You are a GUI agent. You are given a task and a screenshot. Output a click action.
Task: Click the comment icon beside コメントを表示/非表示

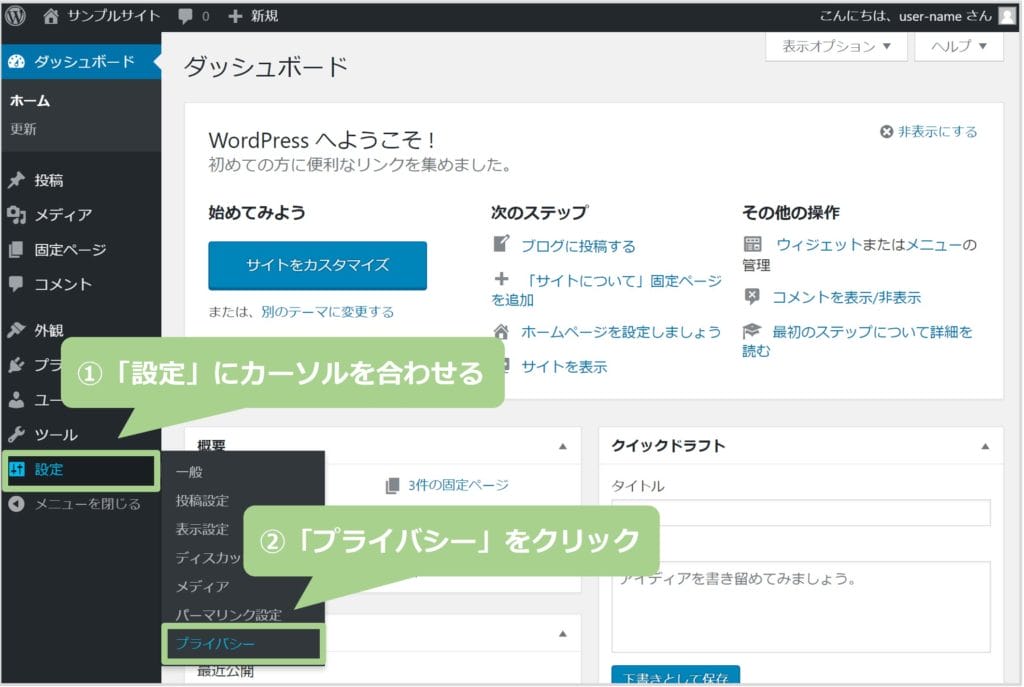tap(752, 296)
